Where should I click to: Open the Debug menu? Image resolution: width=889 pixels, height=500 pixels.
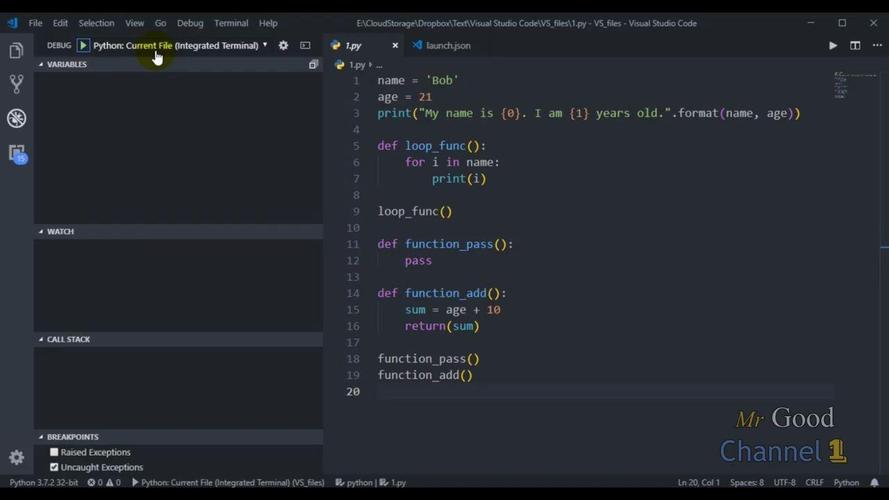click(190, 23)
